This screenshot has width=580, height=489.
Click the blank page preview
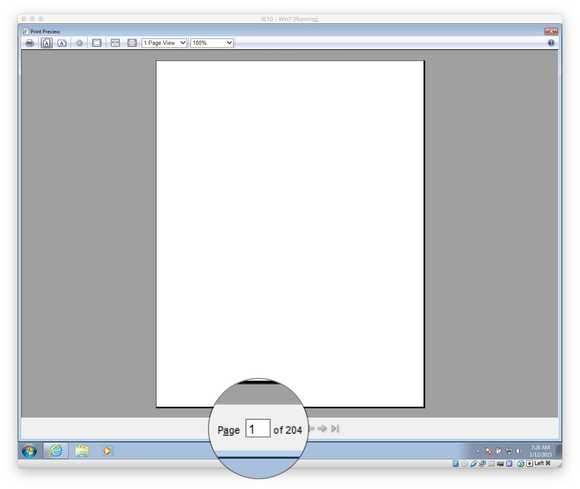click(x=290, y=234)
